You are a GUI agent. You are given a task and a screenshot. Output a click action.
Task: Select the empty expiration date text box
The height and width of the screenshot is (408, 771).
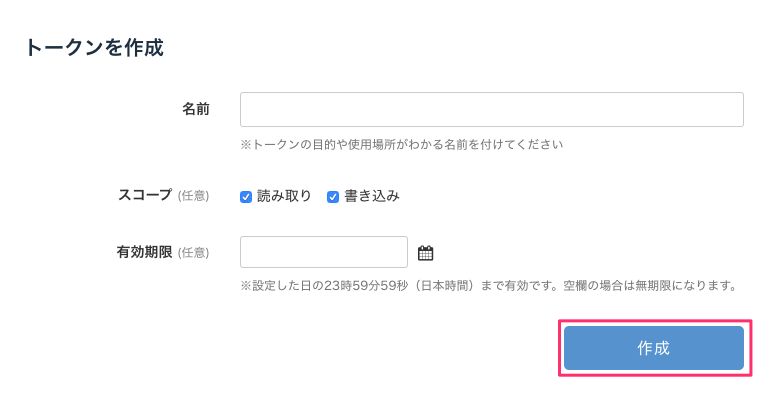coord(323,252)
